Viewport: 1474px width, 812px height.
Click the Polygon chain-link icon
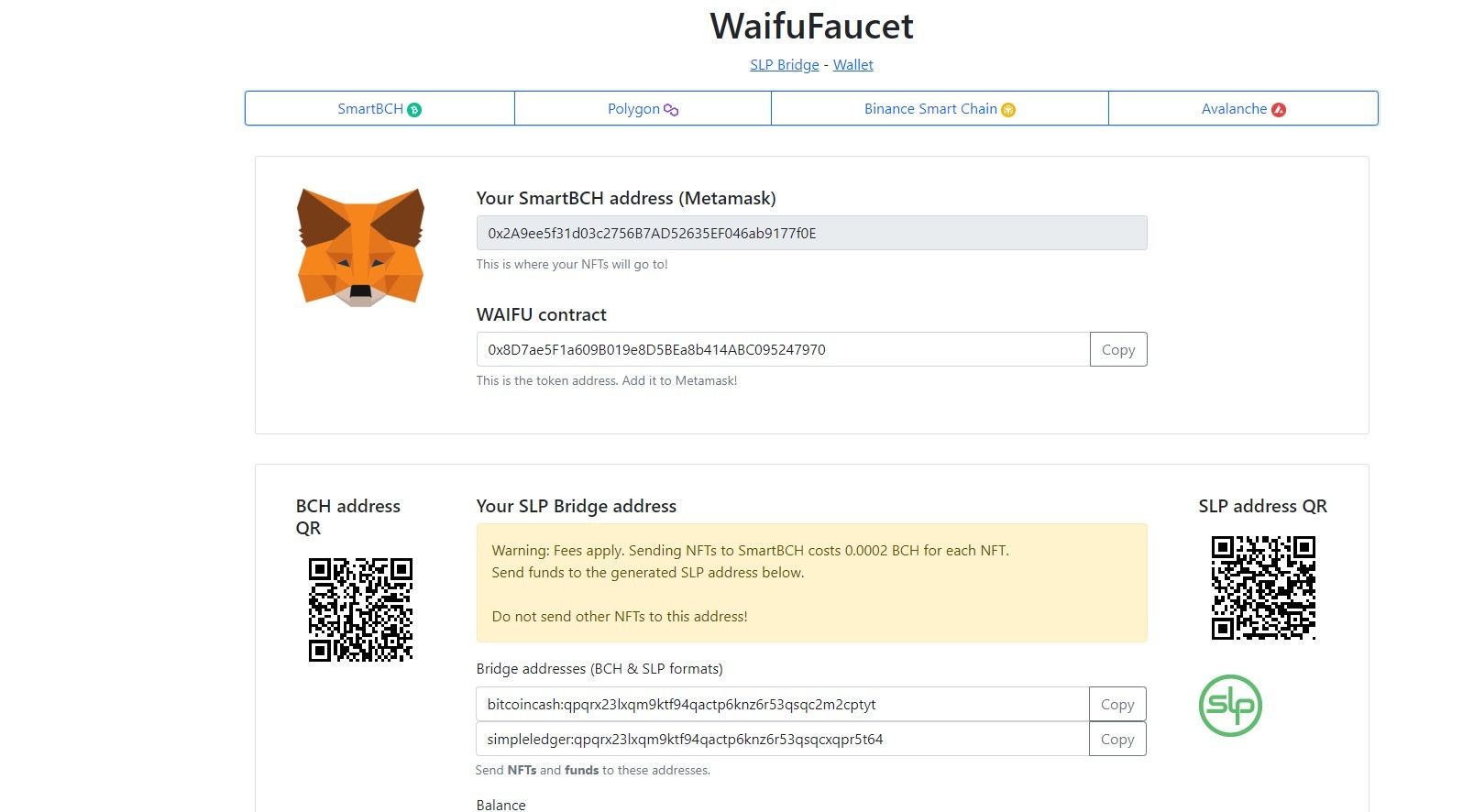tap(671, 110)
